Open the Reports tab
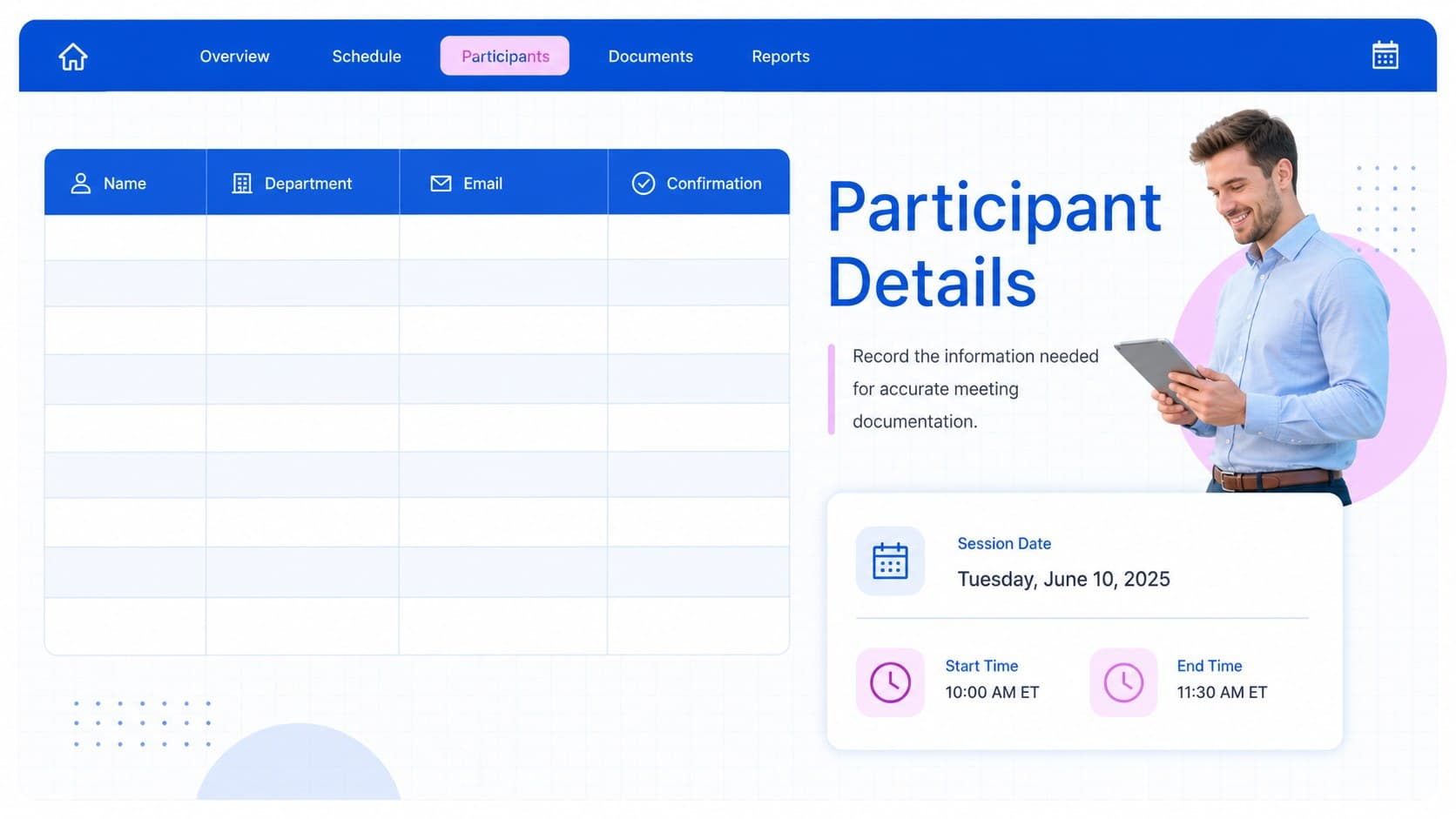Image resolution: width=1456 pixels, height=819 pixels. (781, 57)
